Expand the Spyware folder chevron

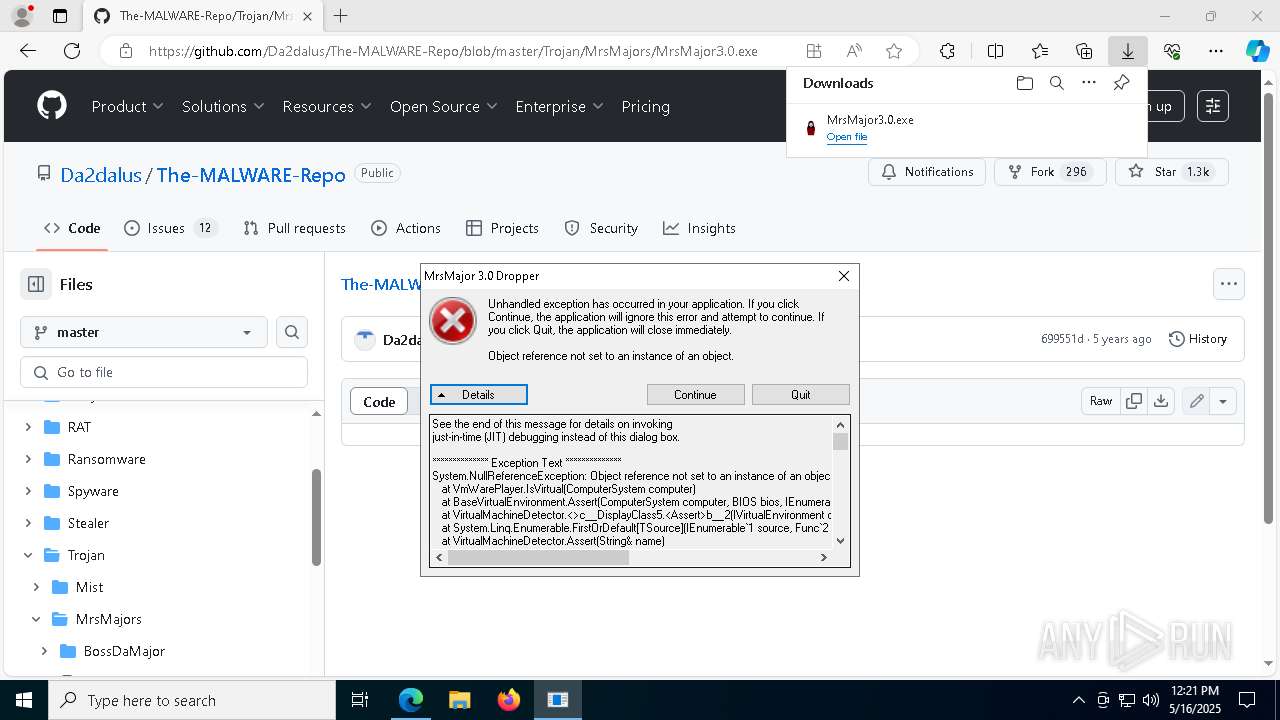tap(28, 491)
